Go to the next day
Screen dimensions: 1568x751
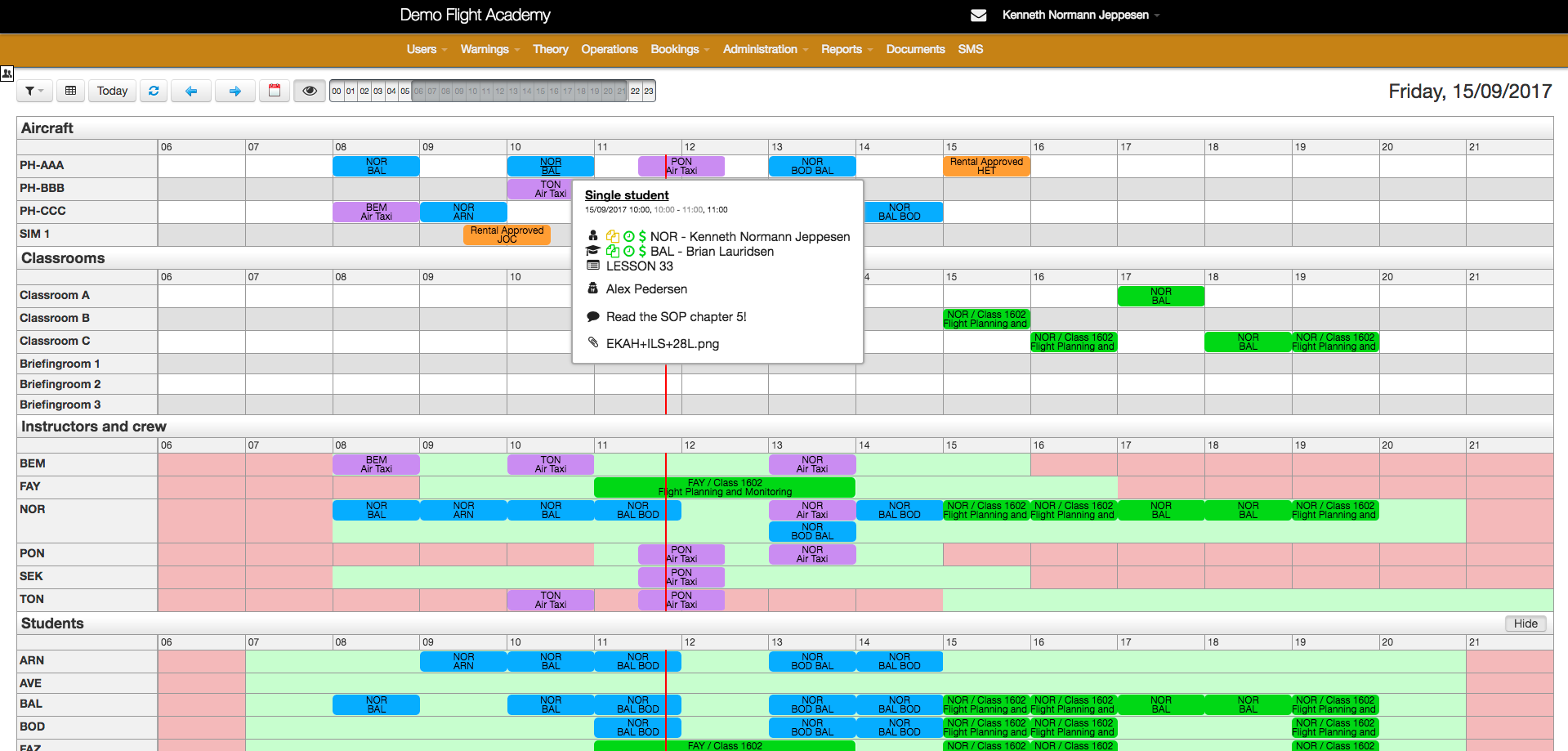tap(235, 91)
